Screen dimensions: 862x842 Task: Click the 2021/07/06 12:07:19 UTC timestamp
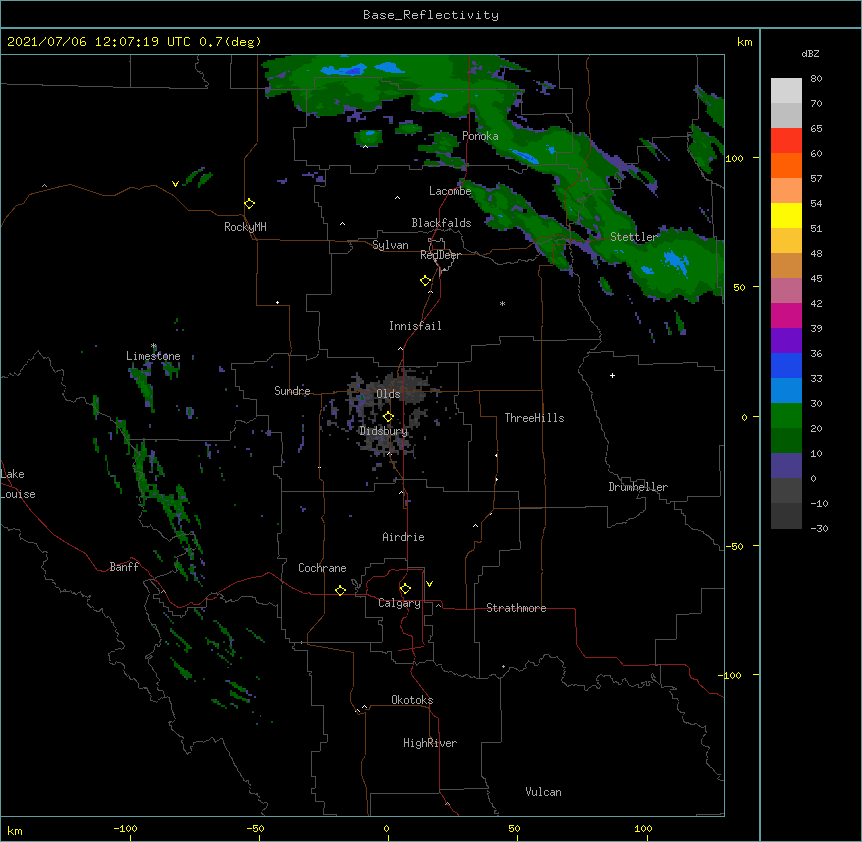(99, 42)
